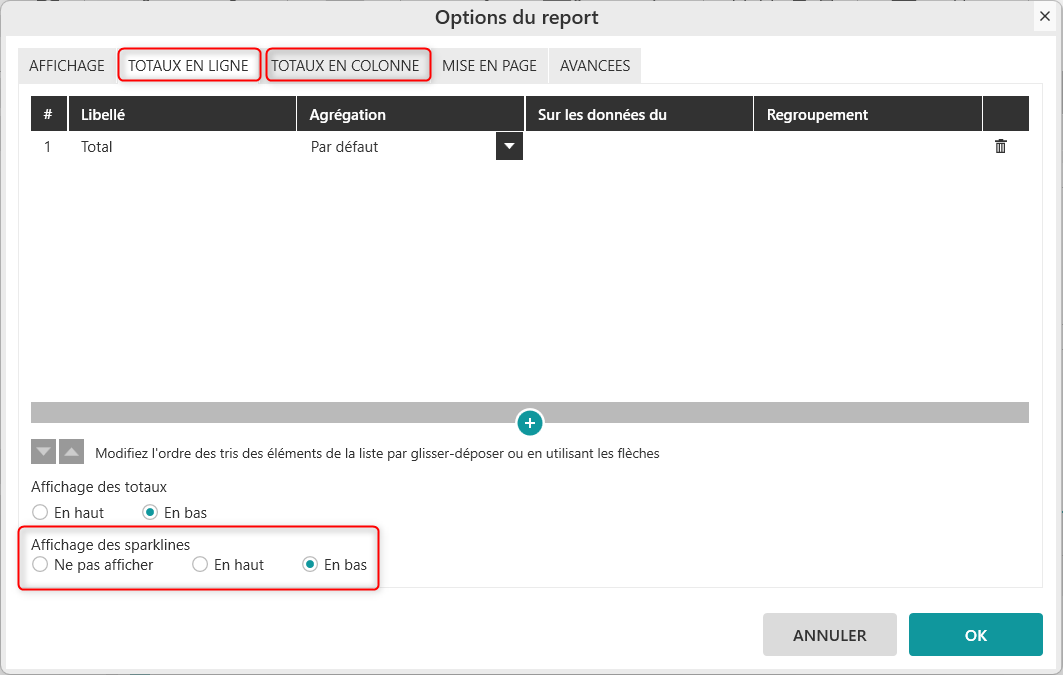Move selected item up with arrow button
The height and width of the screenshot is (675, 1063).
click(x=71, y=452)
